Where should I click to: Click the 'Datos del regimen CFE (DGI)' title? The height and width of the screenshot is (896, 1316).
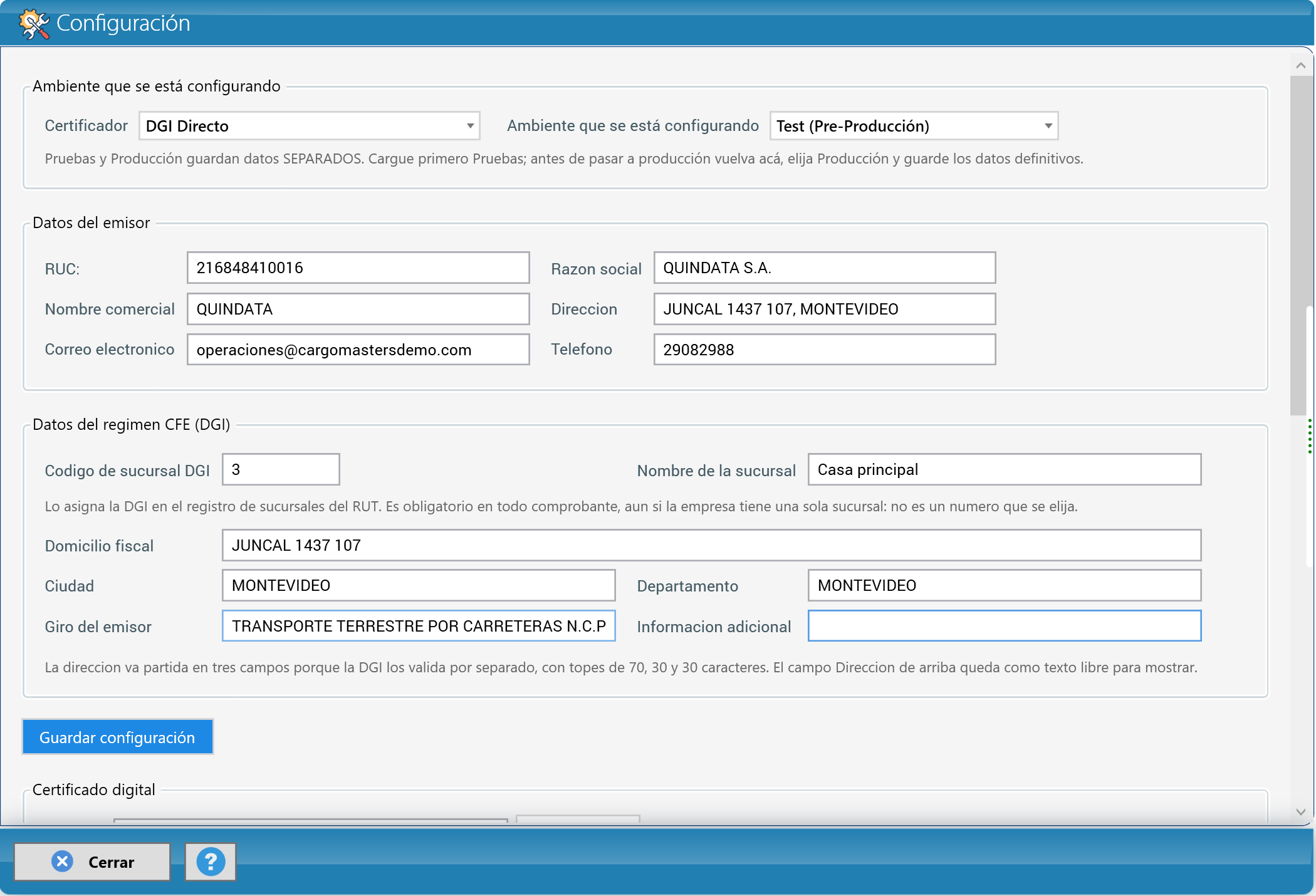coord(132,425)
